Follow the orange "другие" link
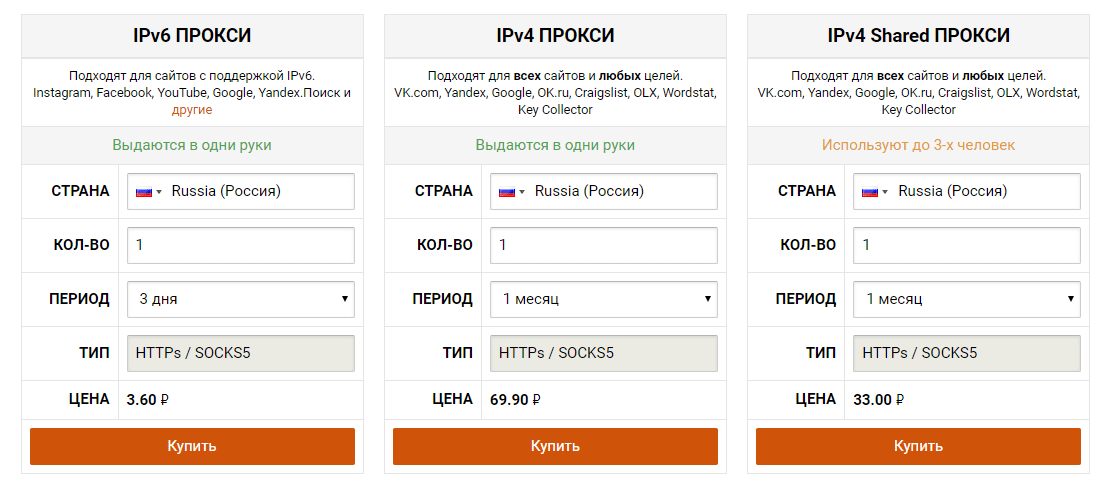Viewport: 1108px width, 484px height. [192, 110]
